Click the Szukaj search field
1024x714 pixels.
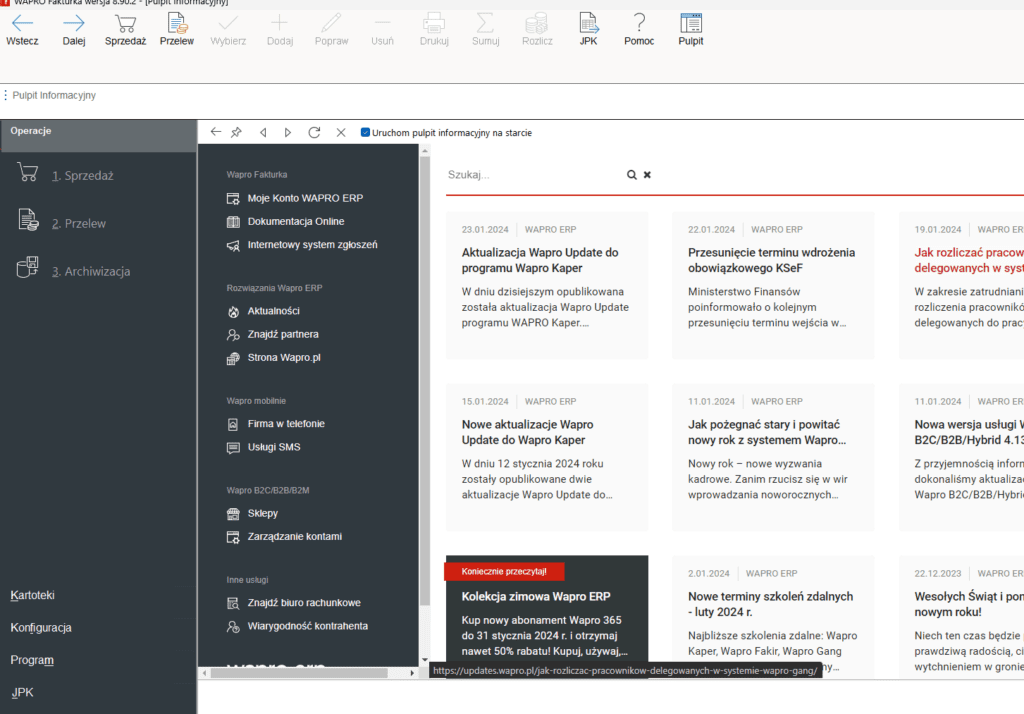534,174
